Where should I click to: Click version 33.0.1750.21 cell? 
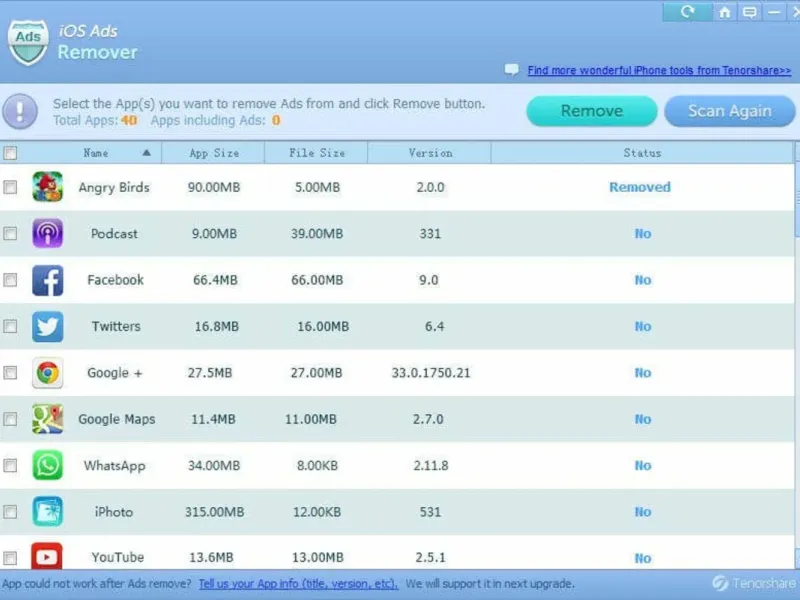pyautogui.click(x=431, y=373)
